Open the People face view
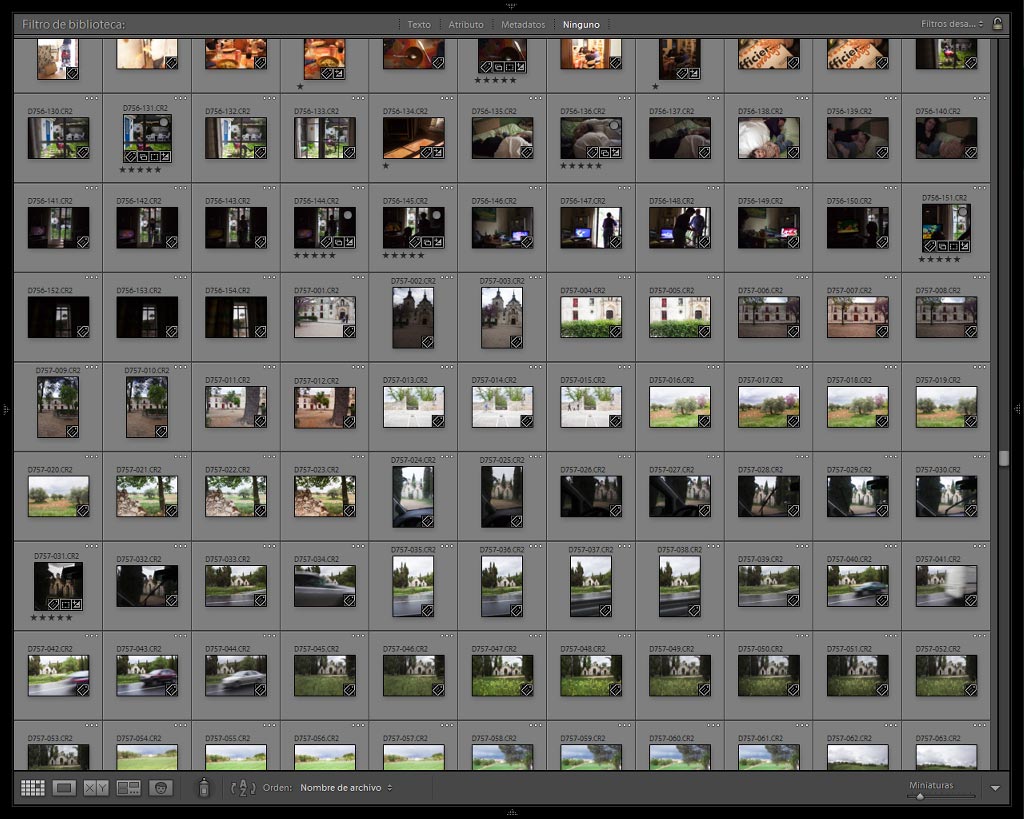 tap(160, 788)
